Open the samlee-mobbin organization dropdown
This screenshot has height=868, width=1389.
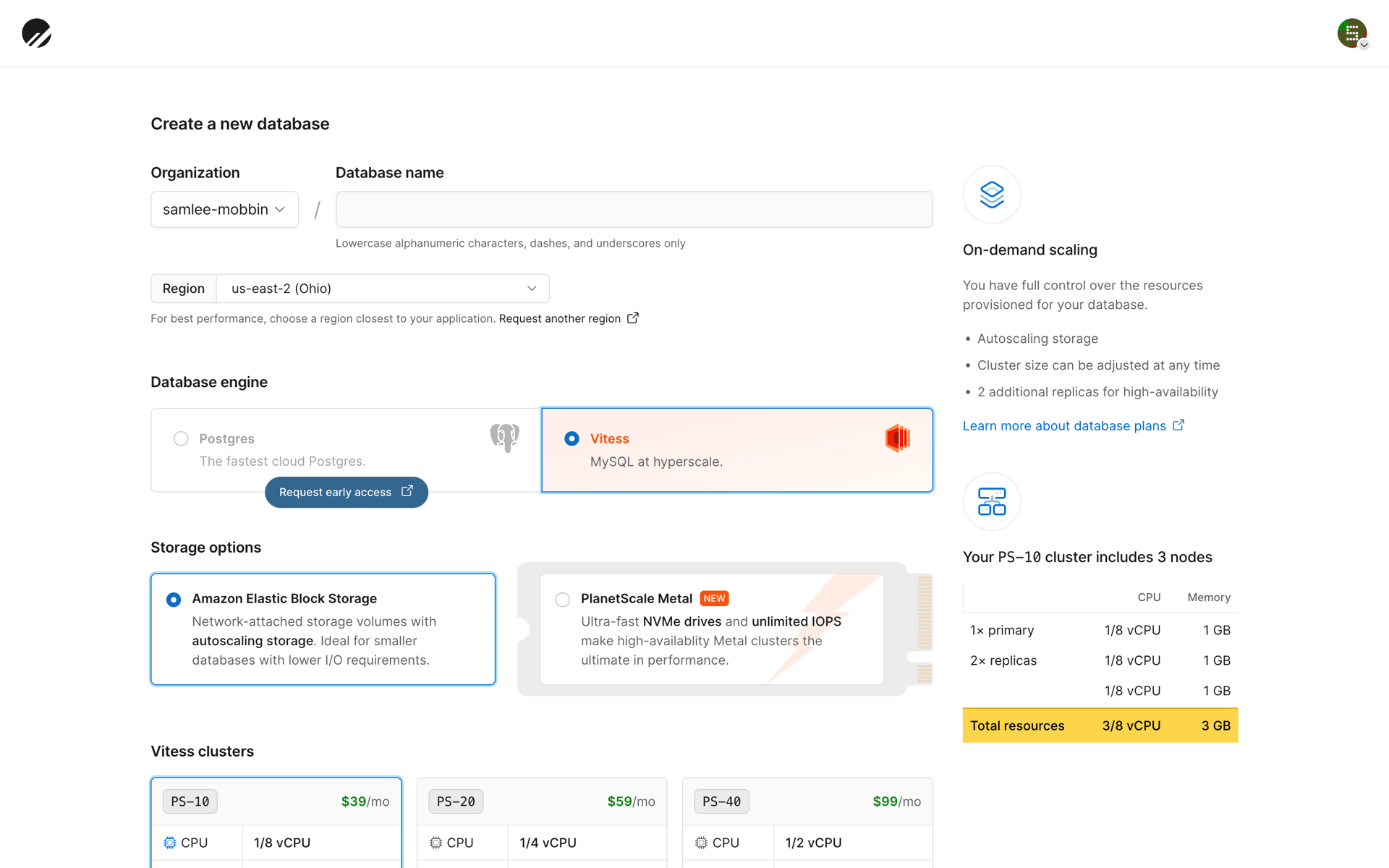224,209
